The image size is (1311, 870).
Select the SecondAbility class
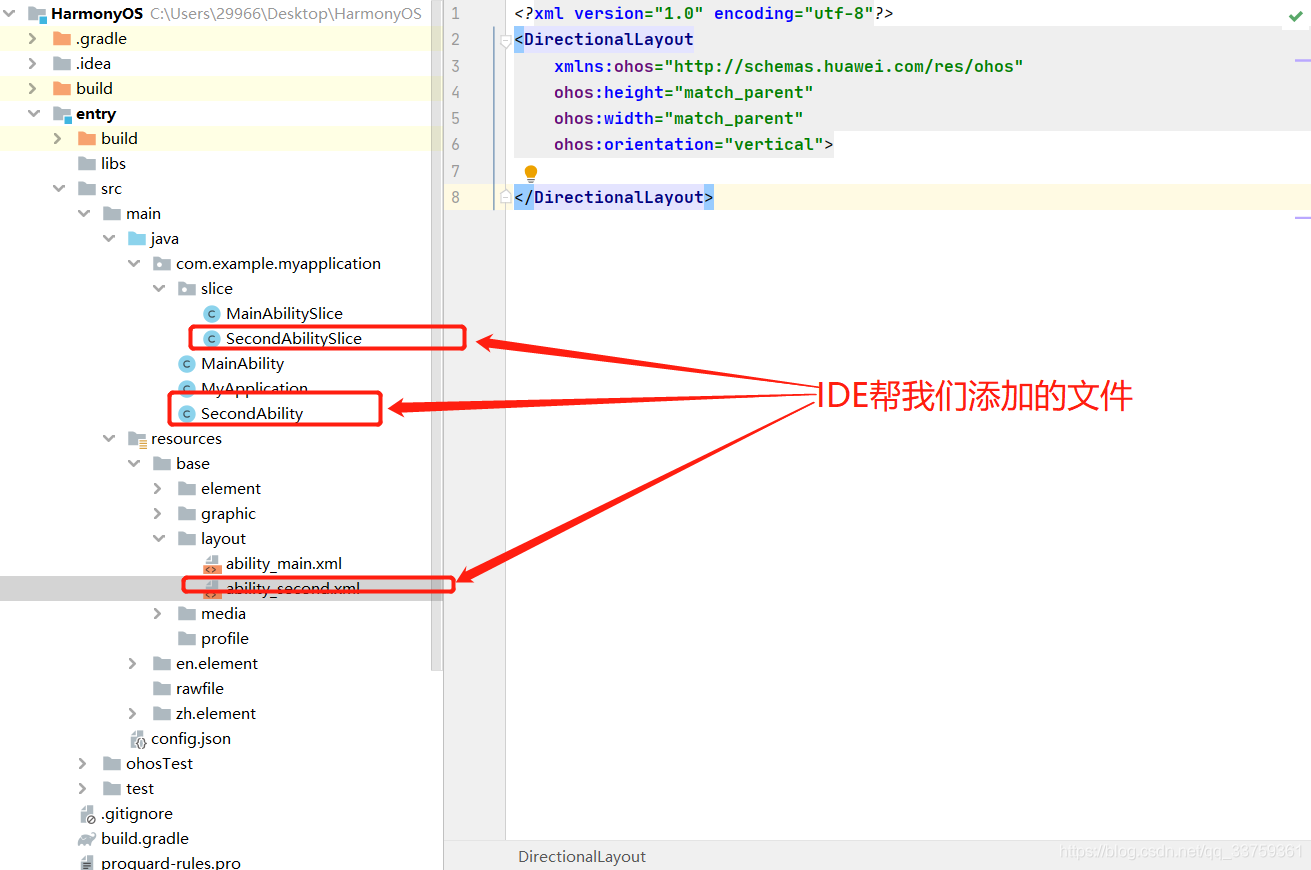252,414
